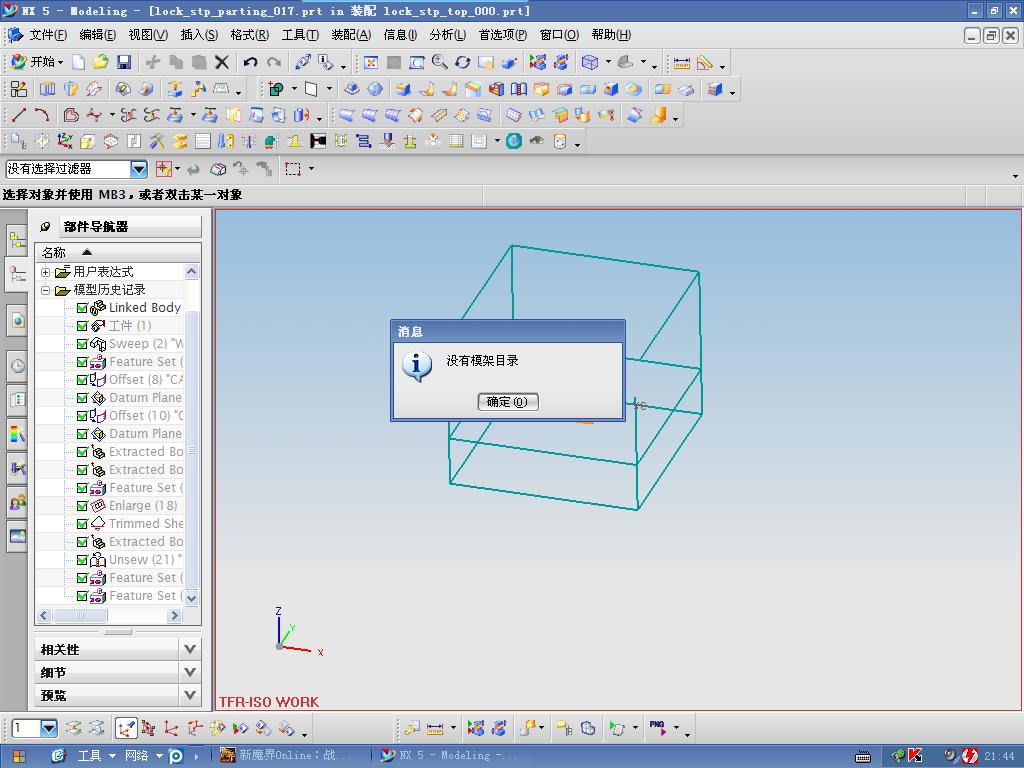Click the WCS orientation icon
The width and height of the screenshot is (1024, 768).
pyautogui.click(x=65, y=140)
